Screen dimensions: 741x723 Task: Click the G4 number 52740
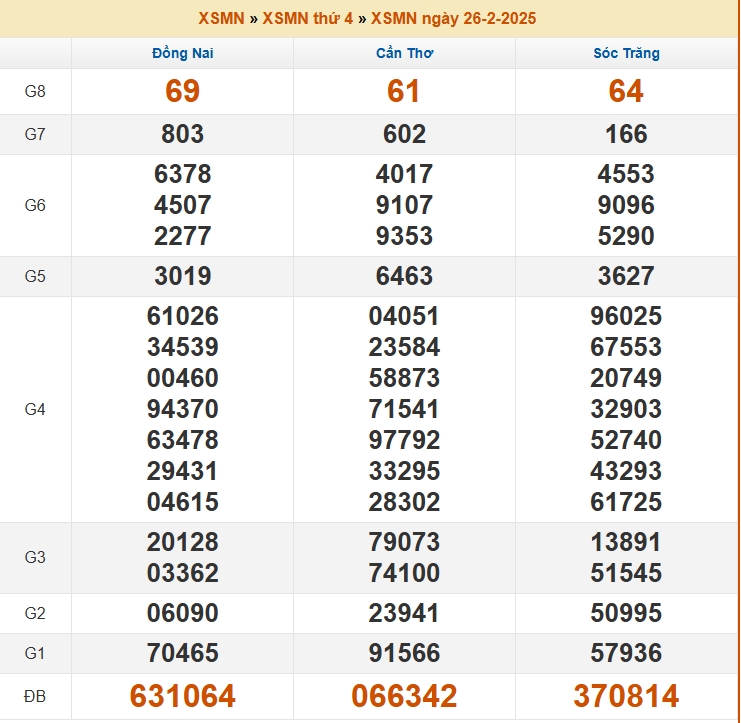[x=626, y=440]
